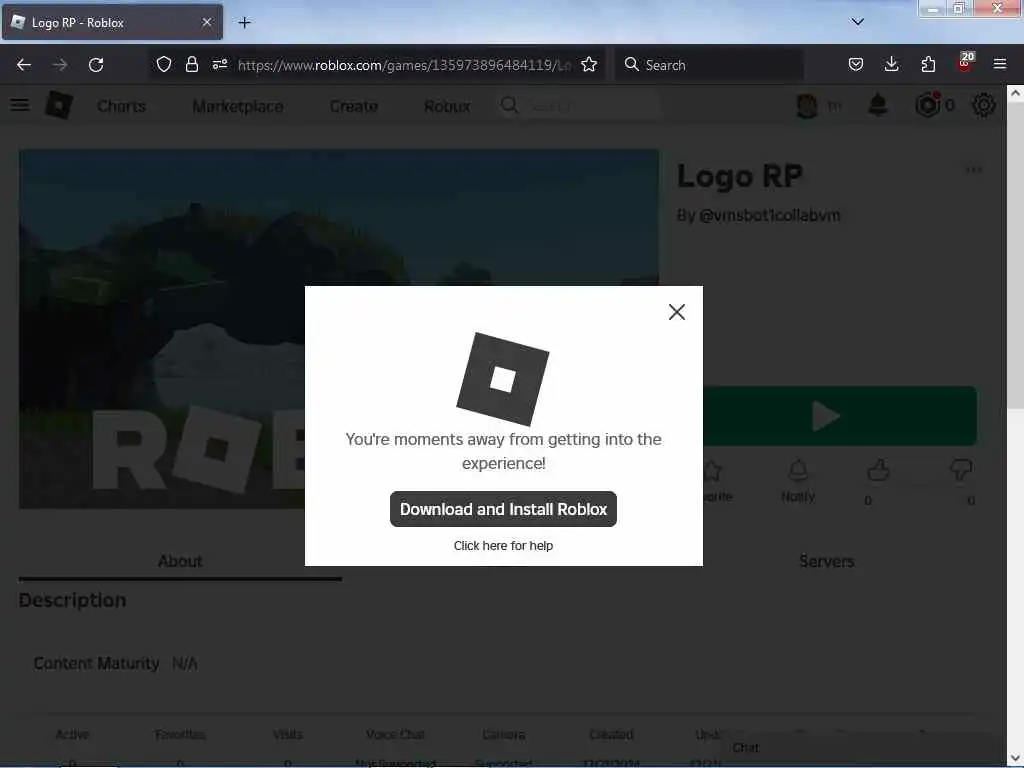
Task: Click the Roblox site search box
Action: [579, 105]
